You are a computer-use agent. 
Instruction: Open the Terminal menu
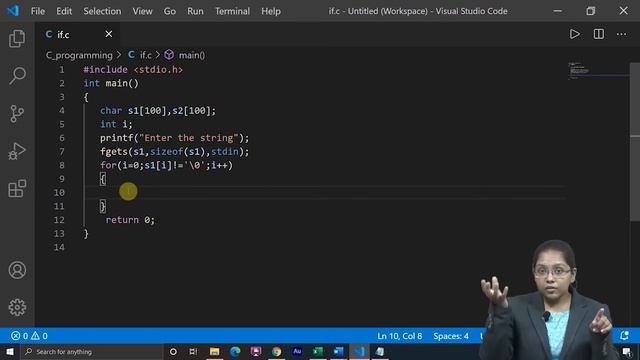click(232, 11)
